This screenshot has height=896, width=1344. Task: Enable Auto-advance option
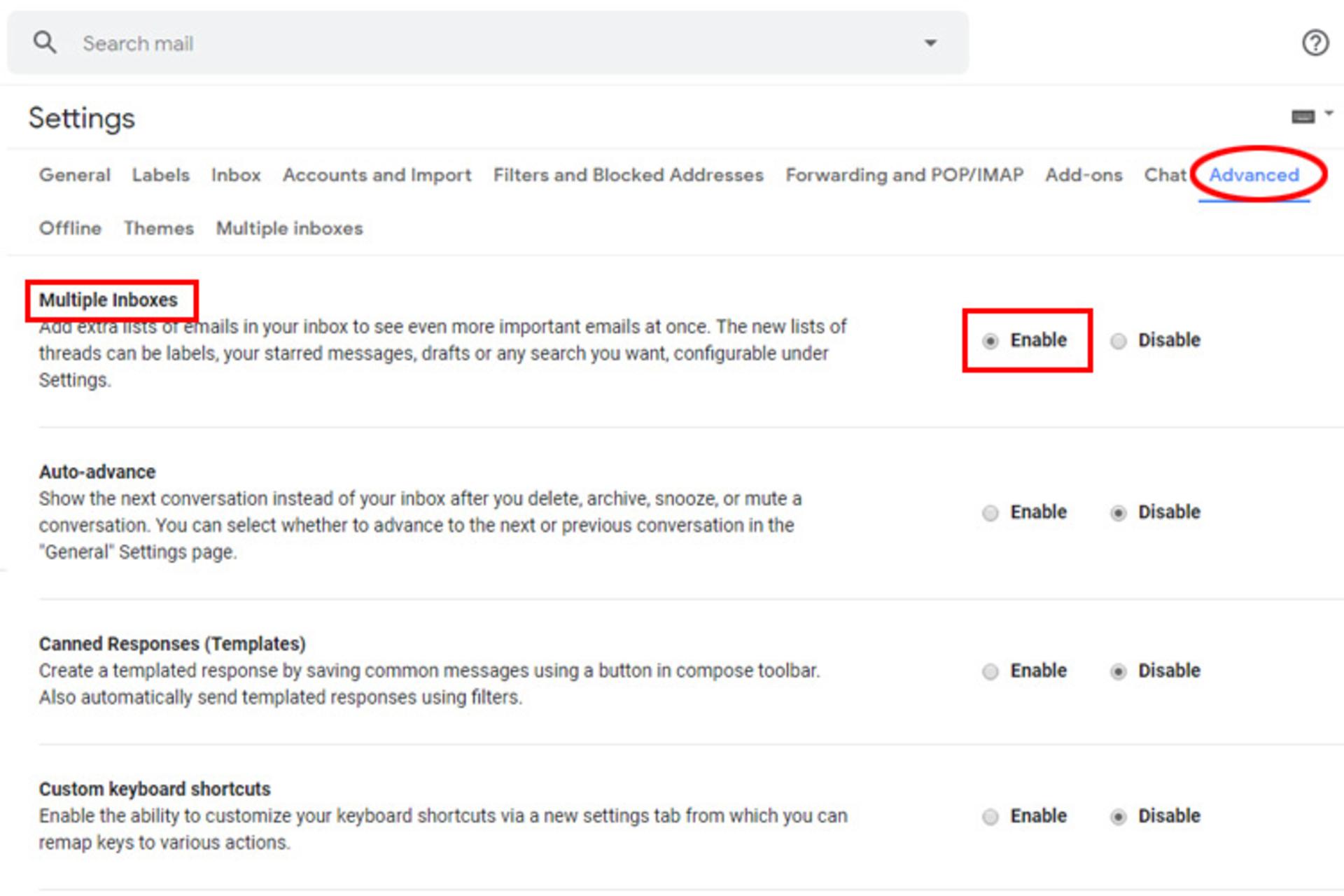[x=990, y=513]
